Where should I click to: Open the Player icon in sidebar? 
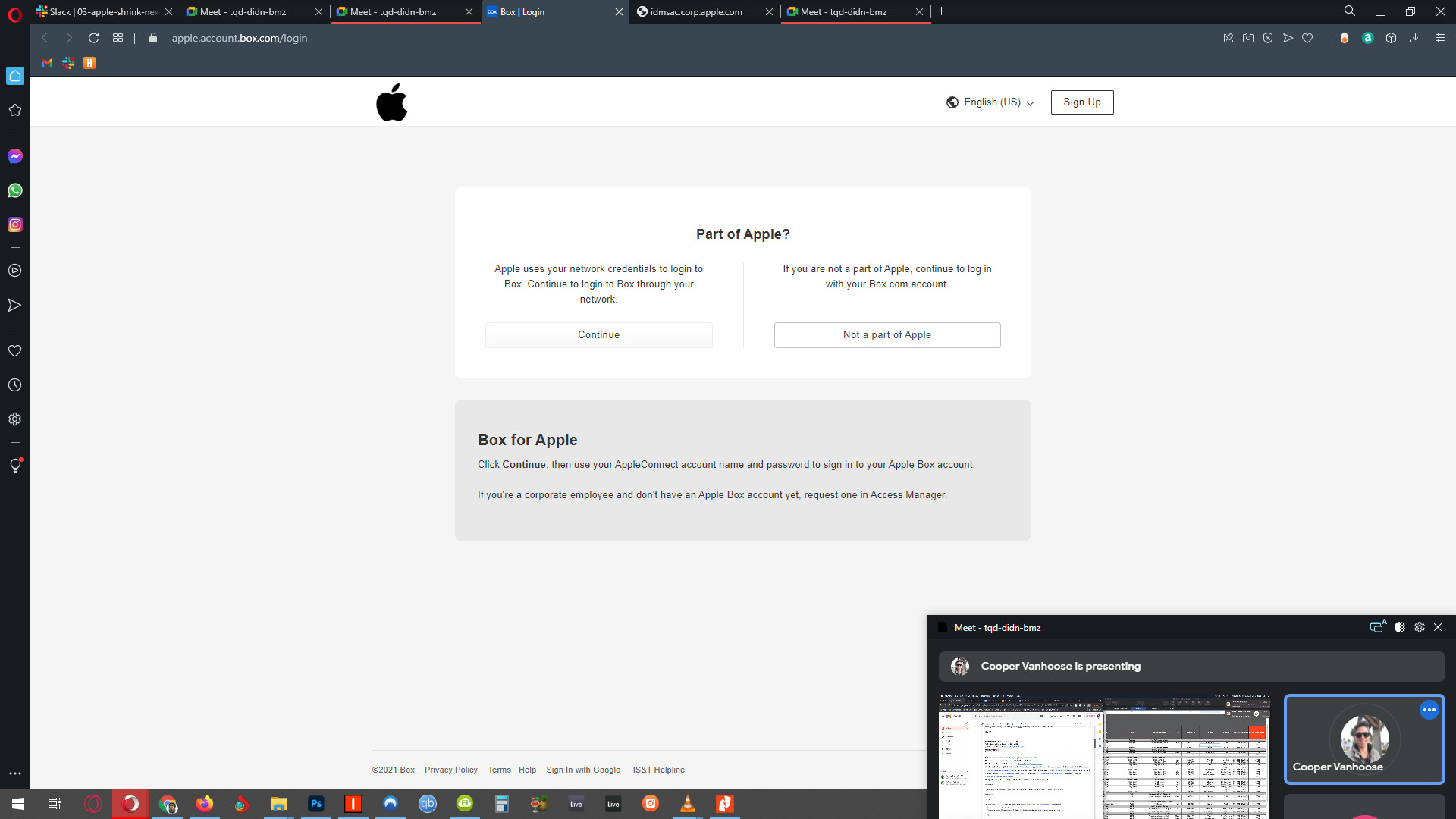[14, 271]
